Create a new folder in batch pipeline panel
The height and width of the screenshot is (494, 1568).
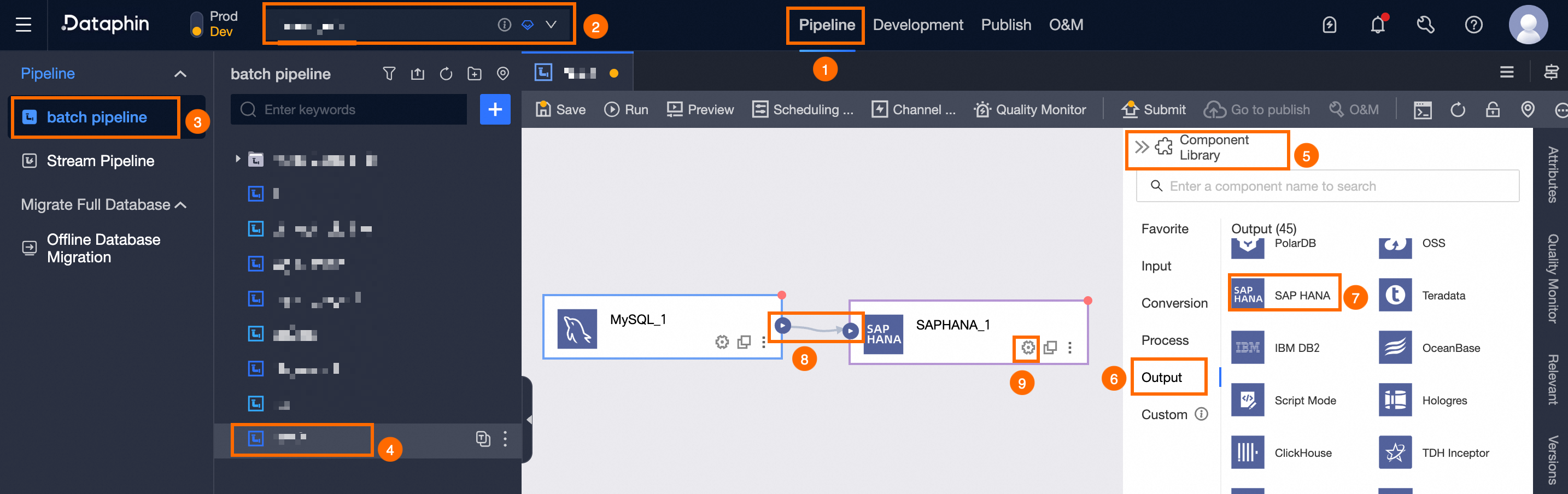click(x=474, y=74)
